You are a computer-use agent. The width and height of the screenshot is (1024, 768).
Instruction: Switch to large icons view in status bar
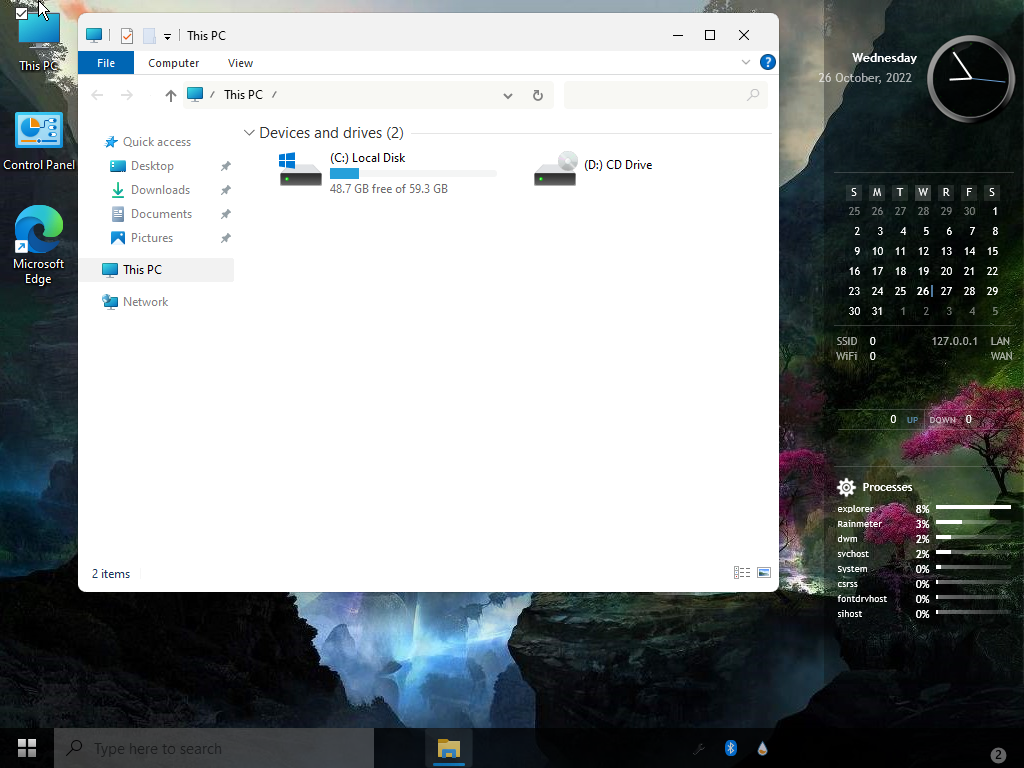pos(764,573)
